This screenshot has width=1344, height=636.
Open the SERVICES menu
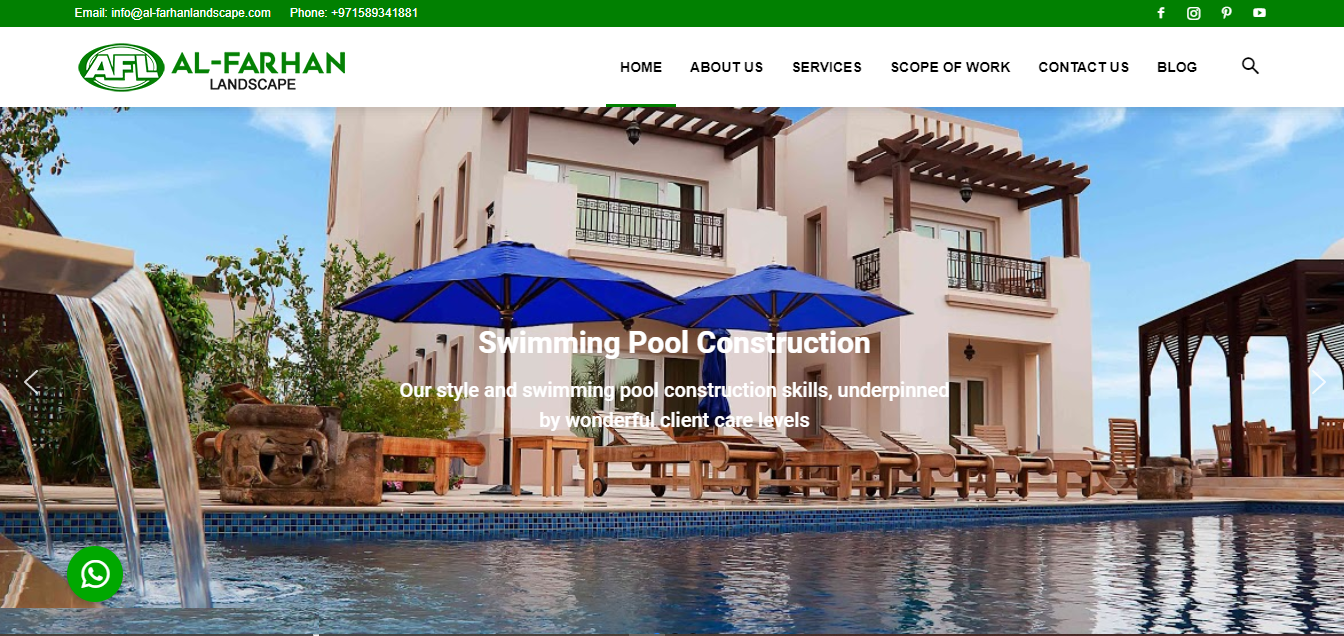pos(827,67)
